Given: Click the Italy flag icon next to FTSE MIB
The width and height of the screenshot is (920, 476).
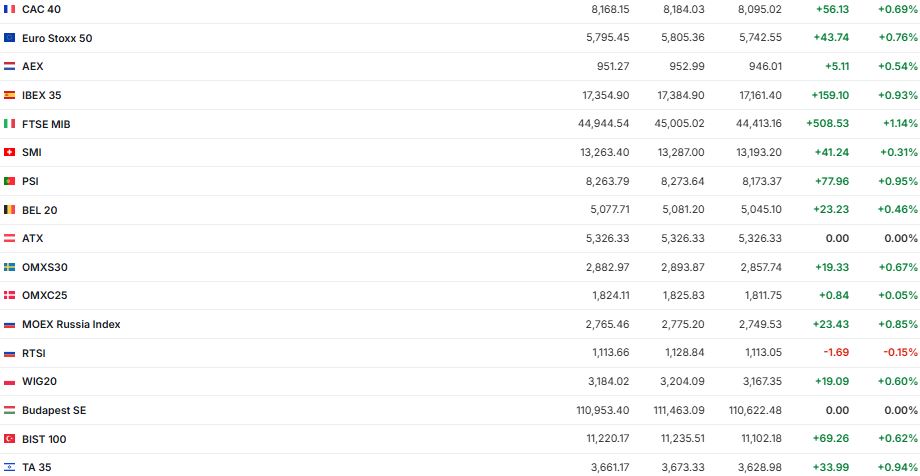Looking at the screenshot, I should pyautogui.click(x=10, y=124).
